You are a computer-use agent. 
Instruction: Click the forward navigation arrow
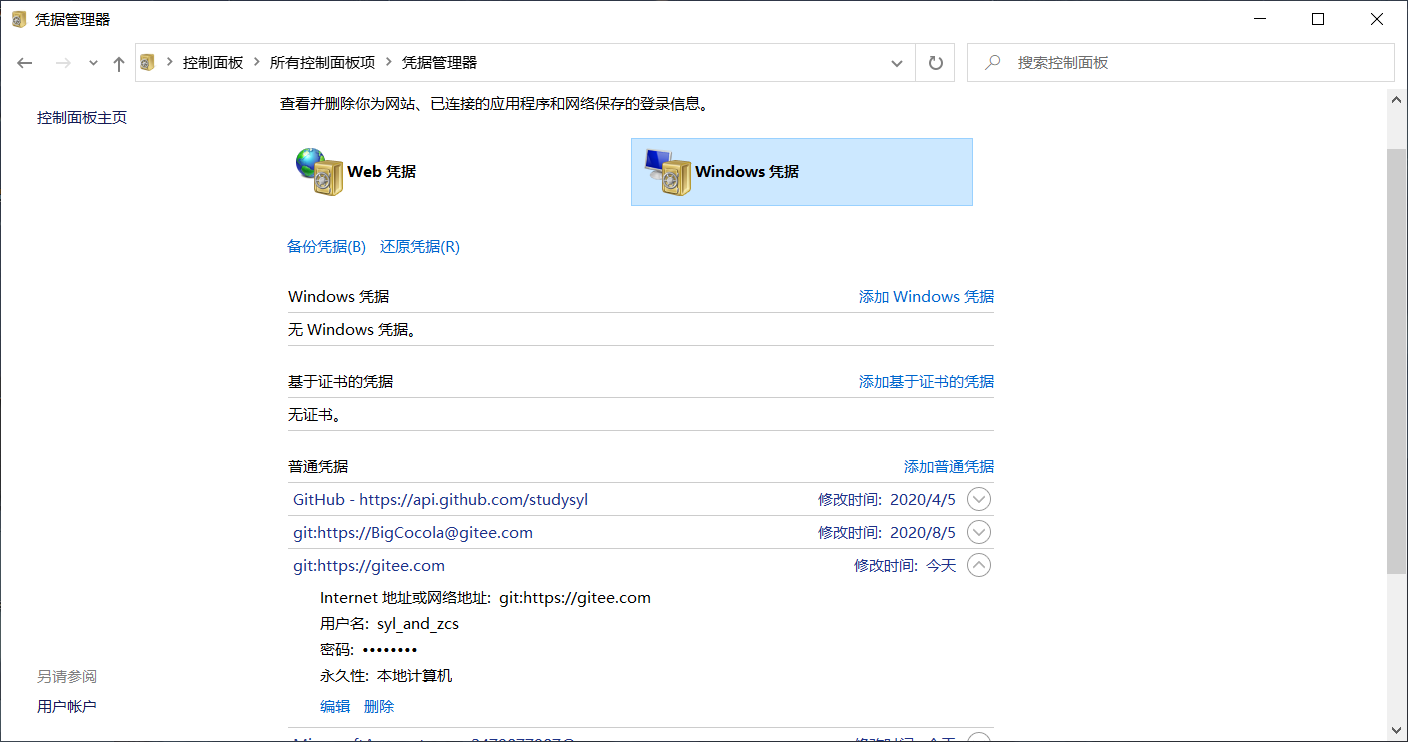(63, 63)
